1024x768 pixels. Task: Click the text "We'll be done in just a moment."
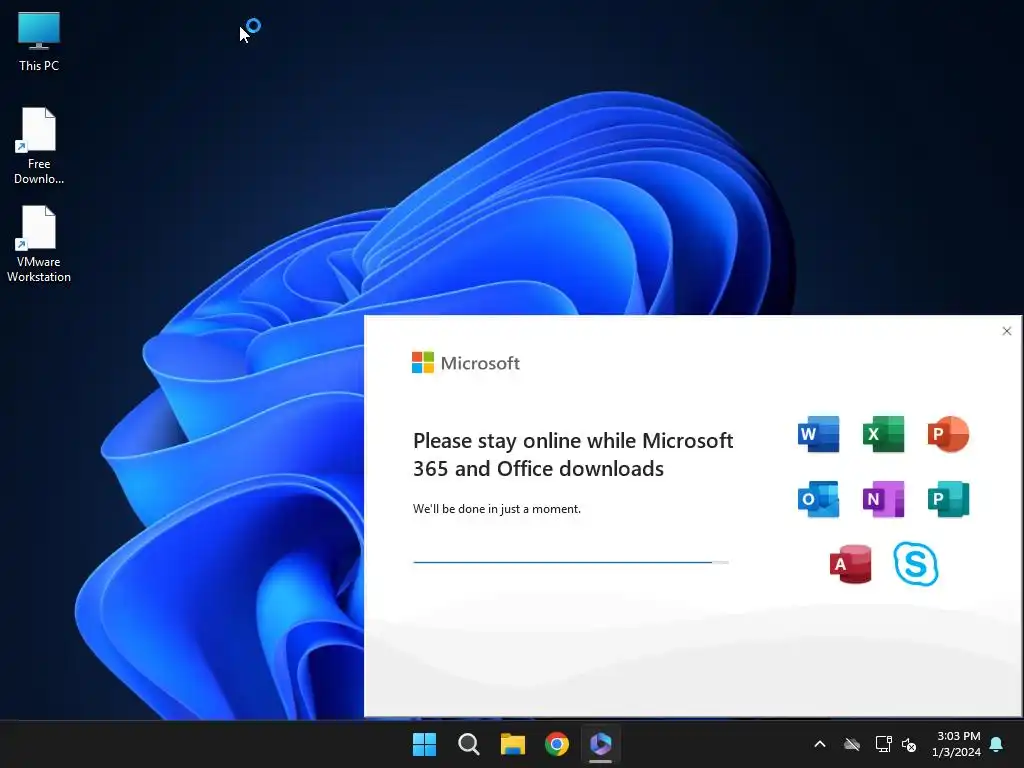pos(496,509)
